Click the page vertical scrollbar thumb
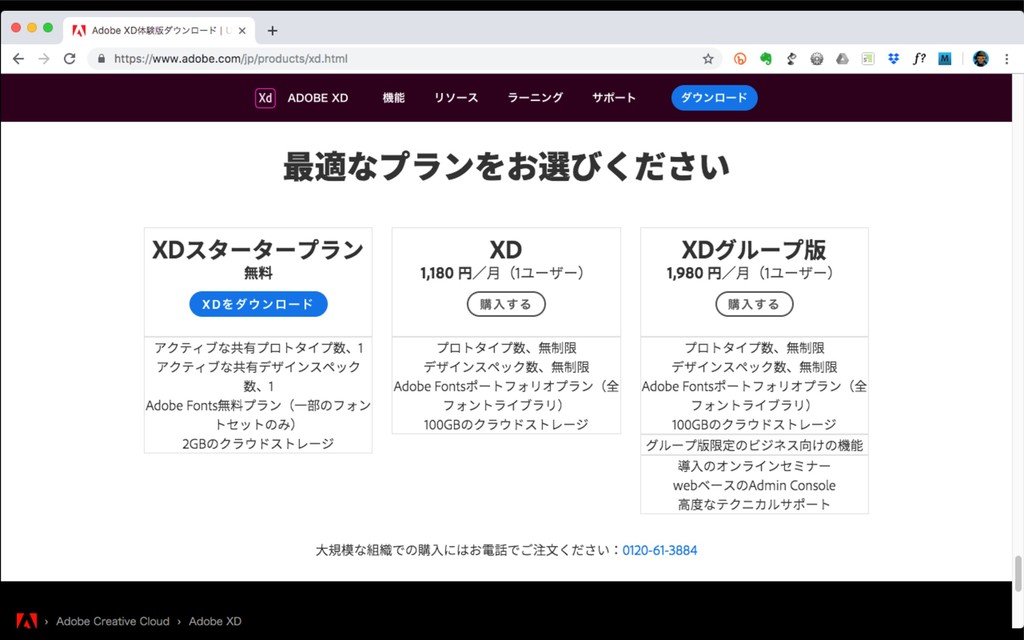 tap(1017, 573)
